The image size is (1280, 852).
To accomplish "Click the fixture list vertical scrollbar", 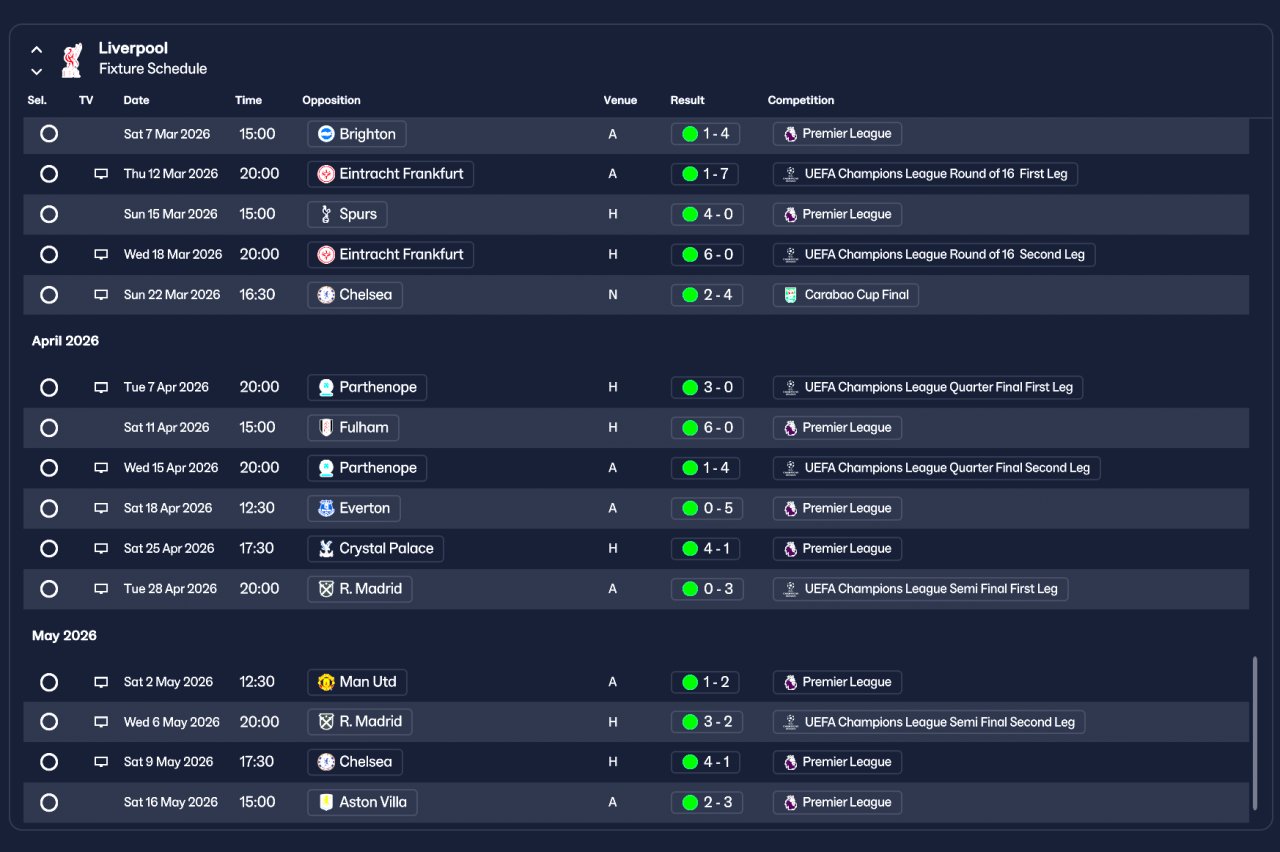I will tap(1255, 733).
